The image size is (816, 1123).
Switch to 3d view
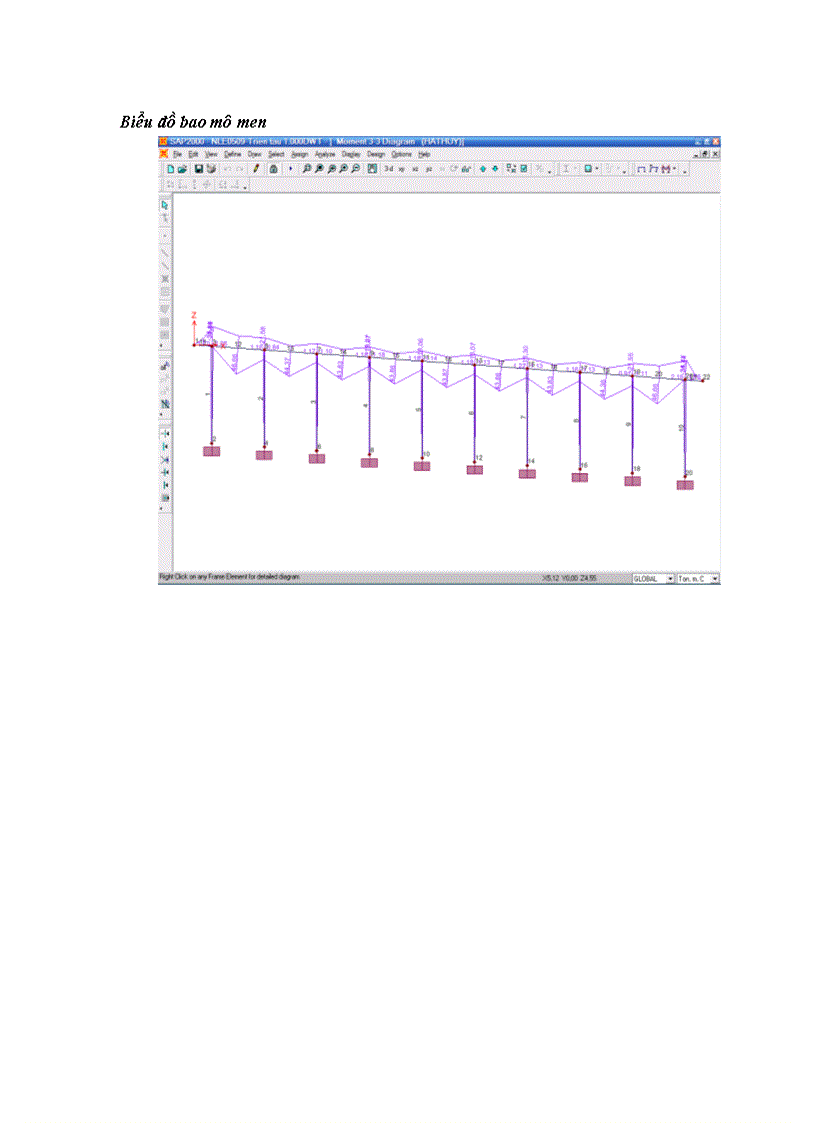click(x=388, y=169)
